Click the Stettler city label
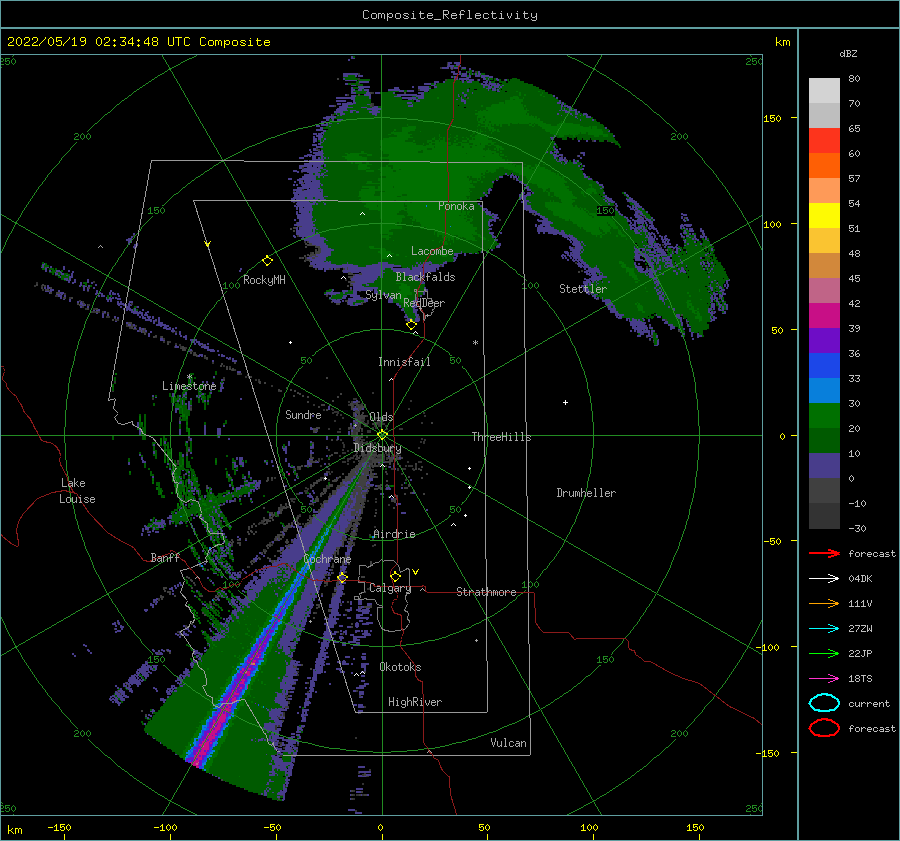The width and height of the screenshot is (900, 841). [583, 289]
